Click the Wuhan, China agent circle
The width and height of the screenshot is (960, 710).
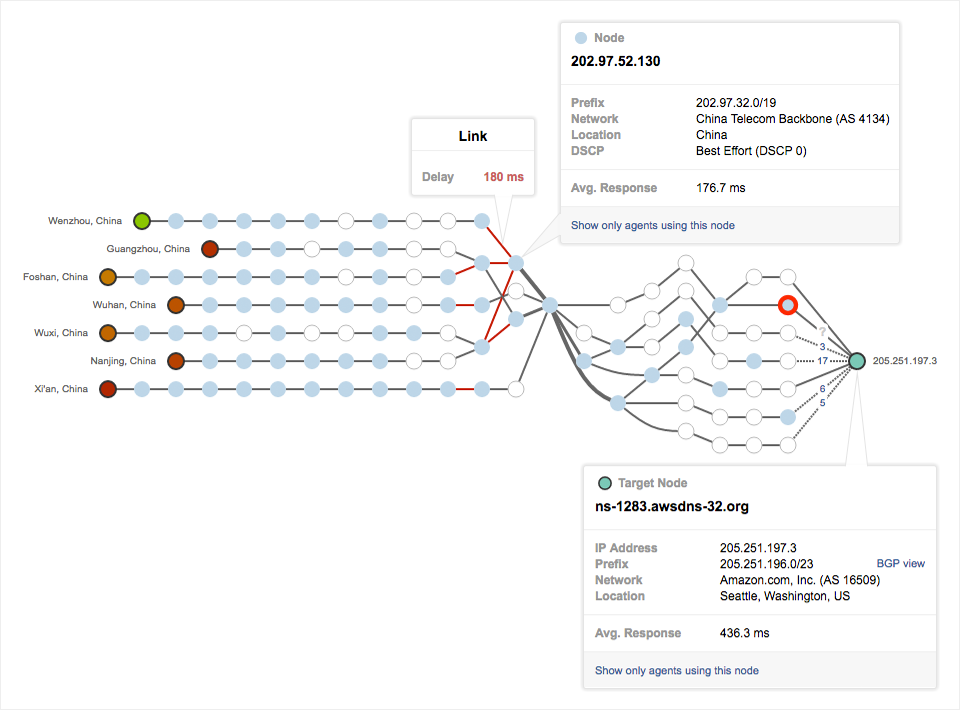click(x=176, y=305)
